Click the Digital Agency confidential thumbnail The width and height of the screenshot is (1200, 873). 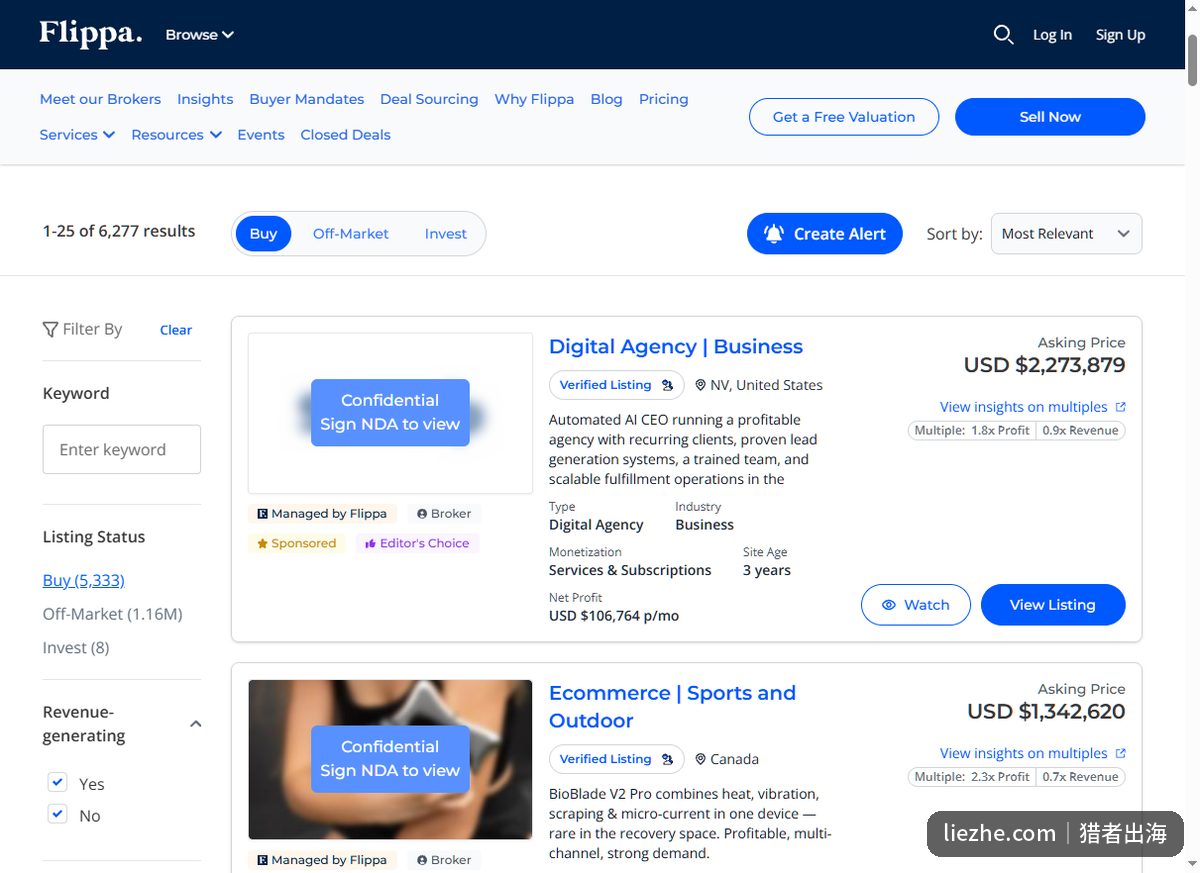[x=390, y=413]
